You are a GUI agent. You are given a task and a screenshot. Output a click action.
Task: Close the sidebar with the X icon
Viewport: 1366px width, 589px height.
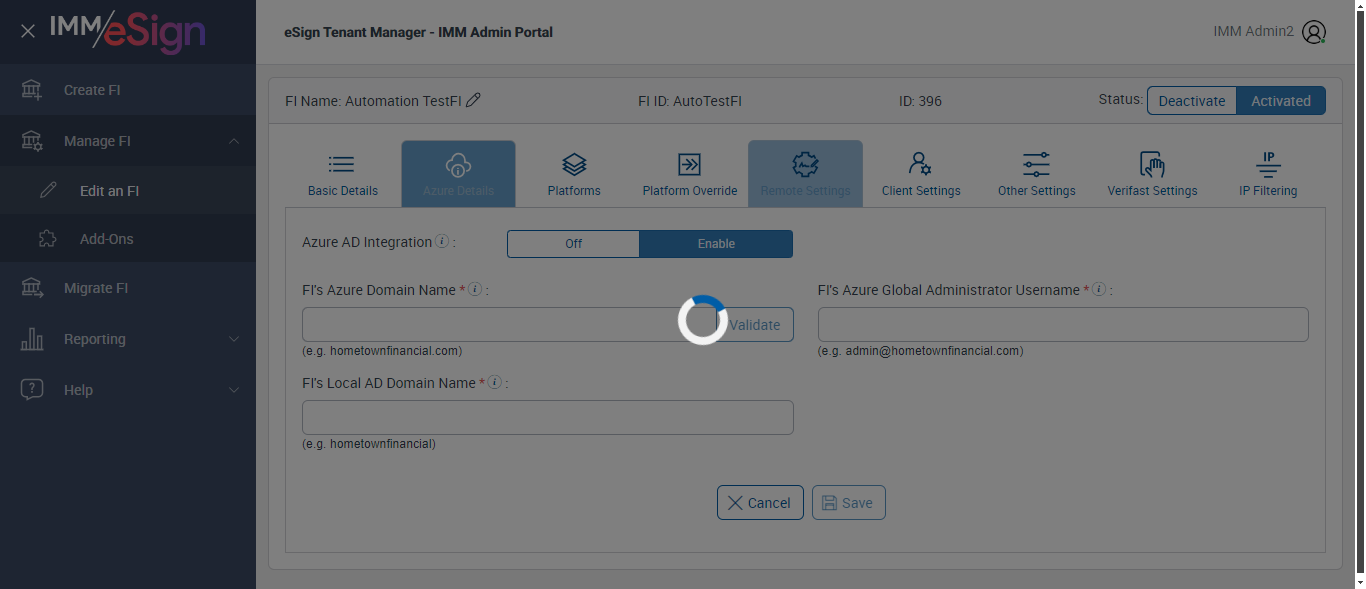(28, 31)
